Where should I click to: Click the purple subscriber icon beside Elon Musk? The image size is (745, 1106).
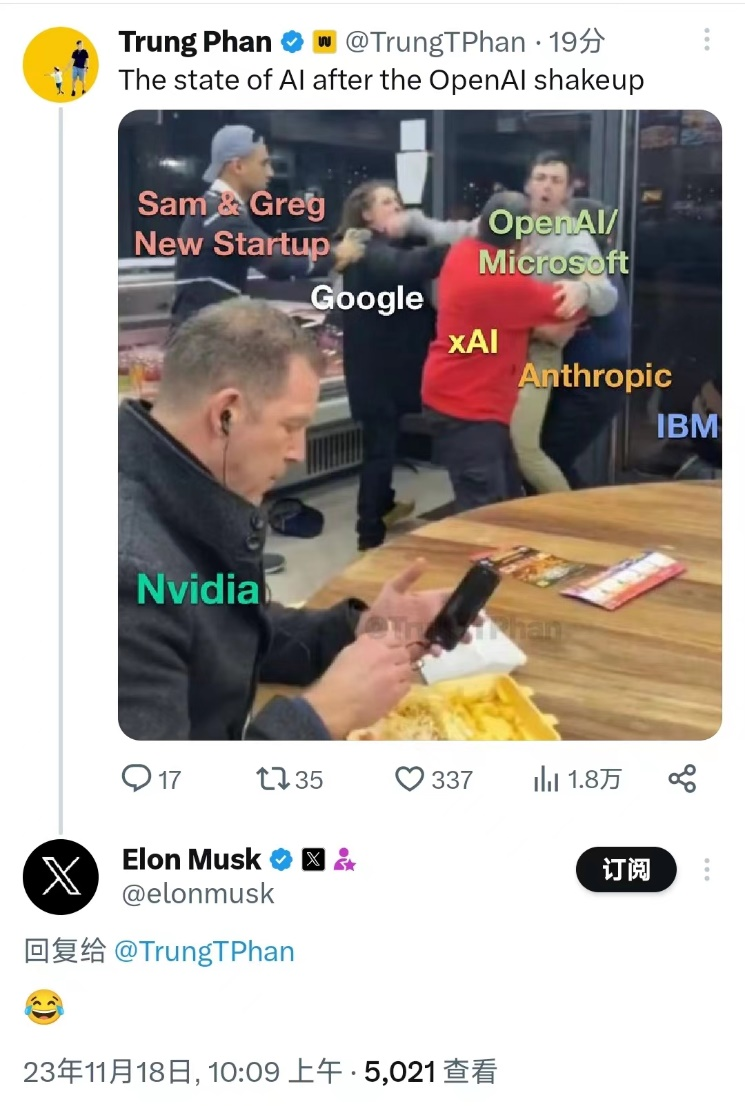[344, 860]
